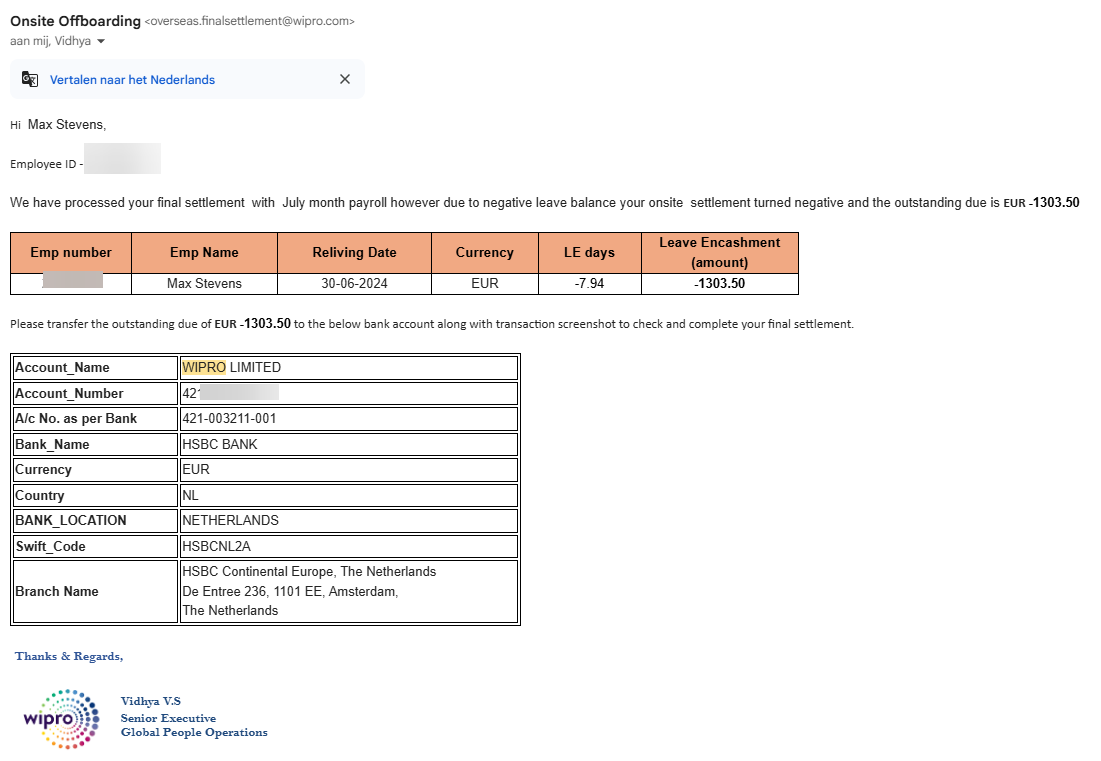Click the sender address overseas.finalsettlement@wipro.com
This screenshot has width=1101, height=761.
point(250,21)
